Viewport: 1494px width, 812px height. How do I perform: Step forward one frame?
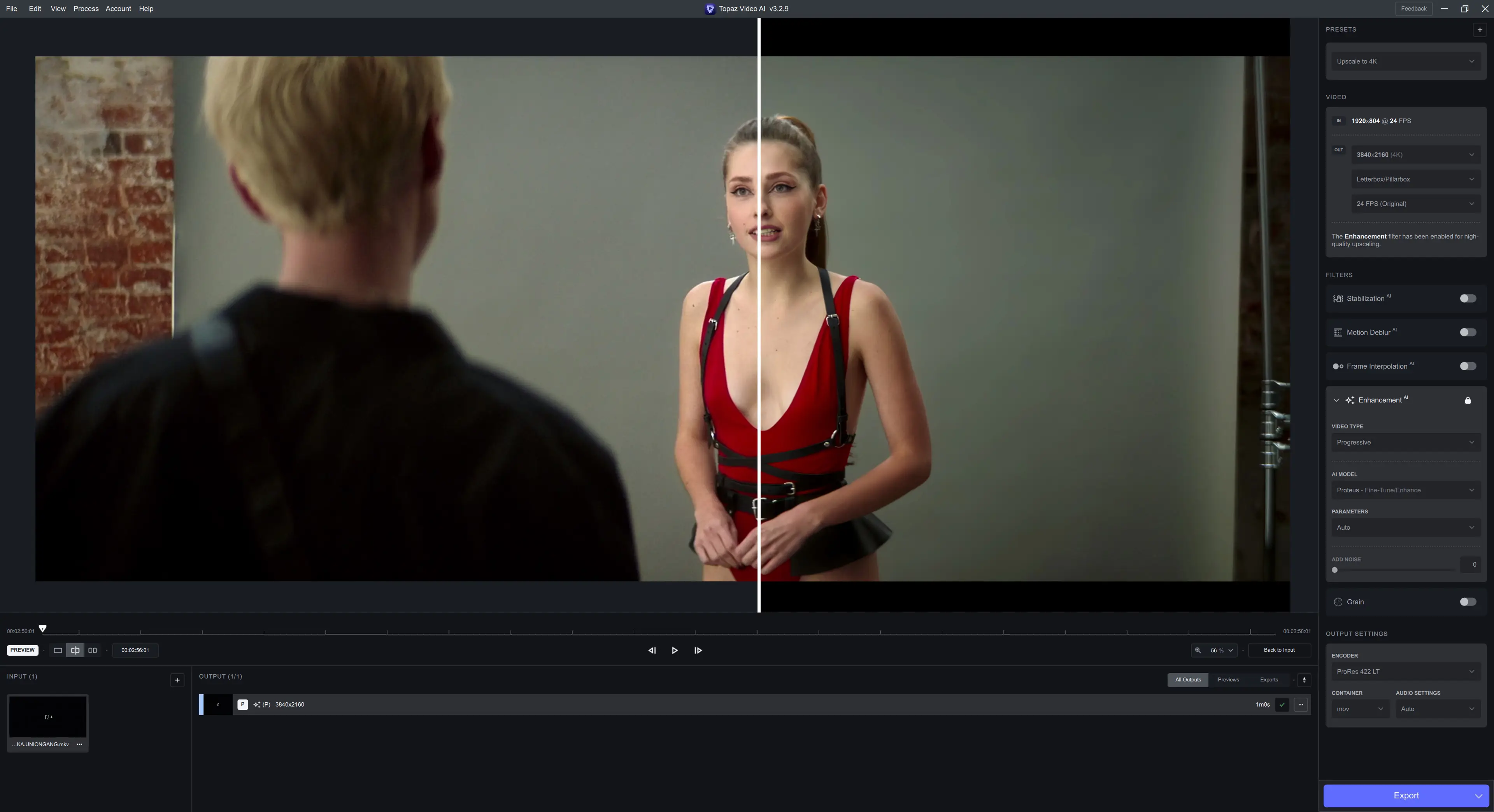pos(698,650)
